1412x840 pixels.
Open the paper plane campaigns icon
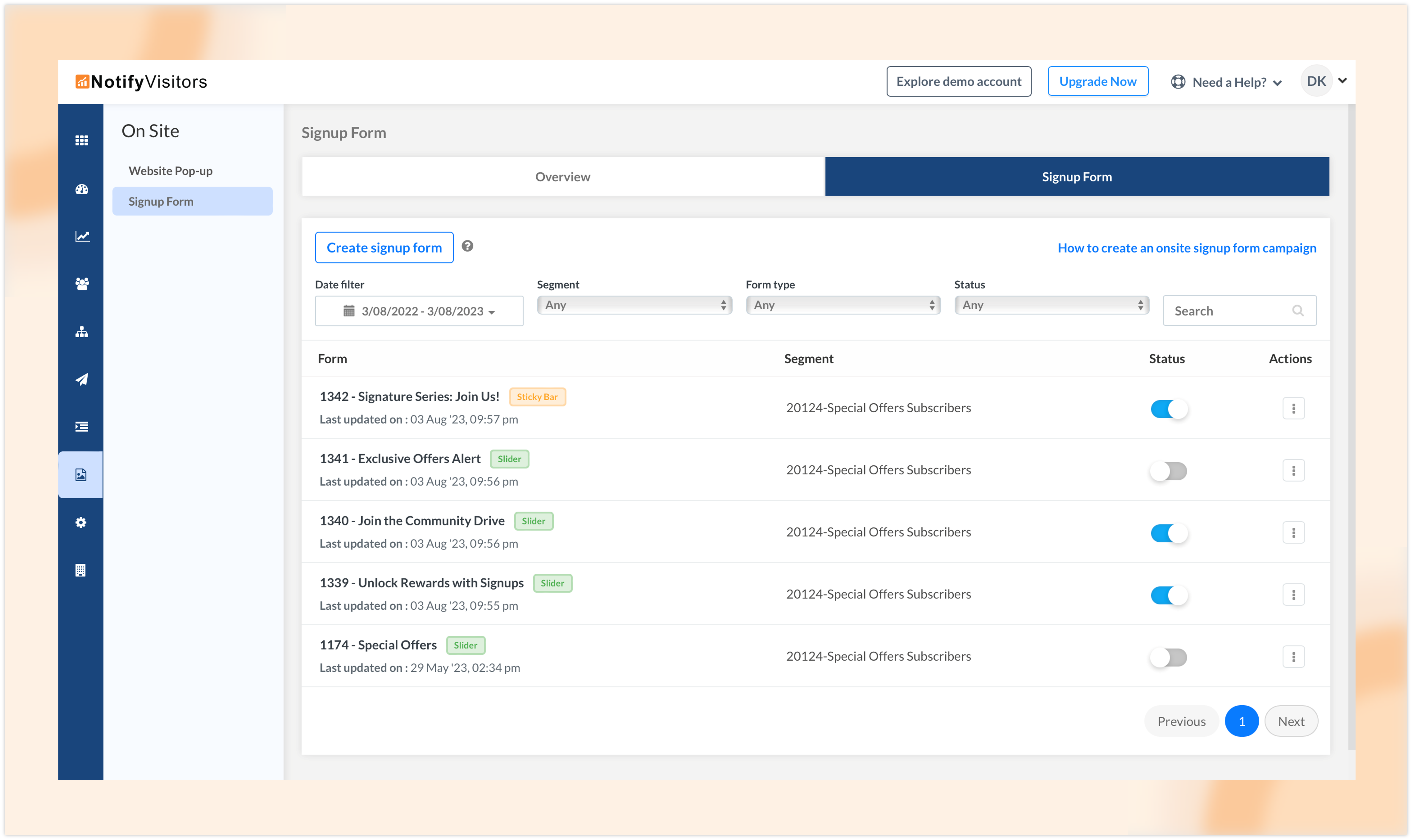pos(82,379)
